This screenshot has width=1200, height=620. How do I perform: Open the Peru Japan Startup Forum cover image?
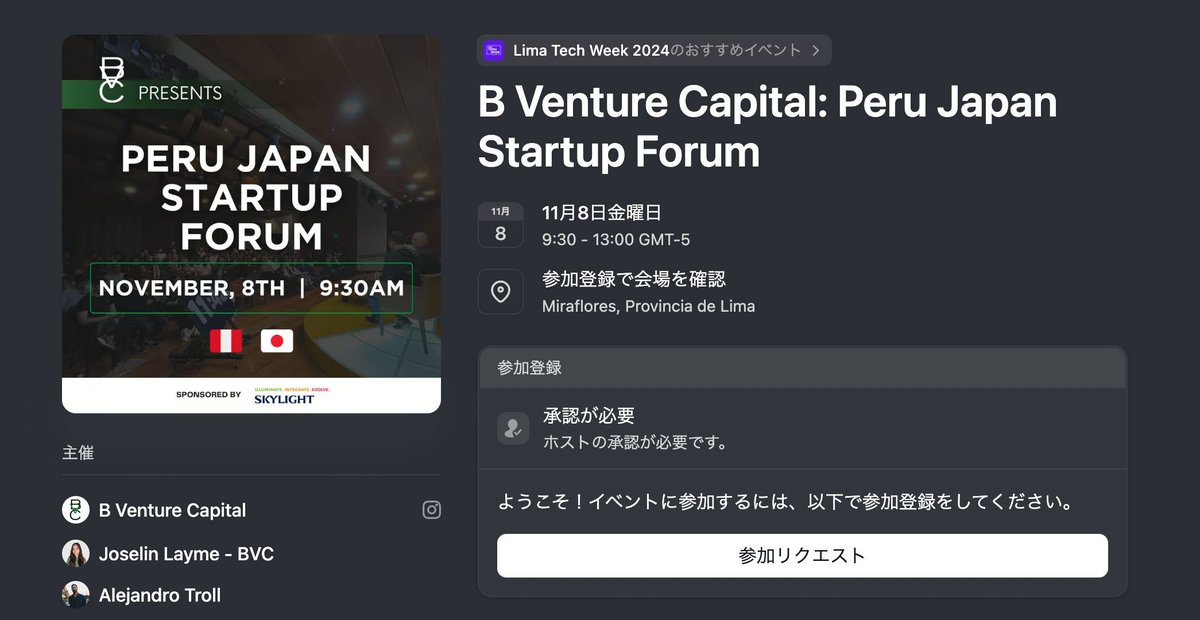point(251,224)
